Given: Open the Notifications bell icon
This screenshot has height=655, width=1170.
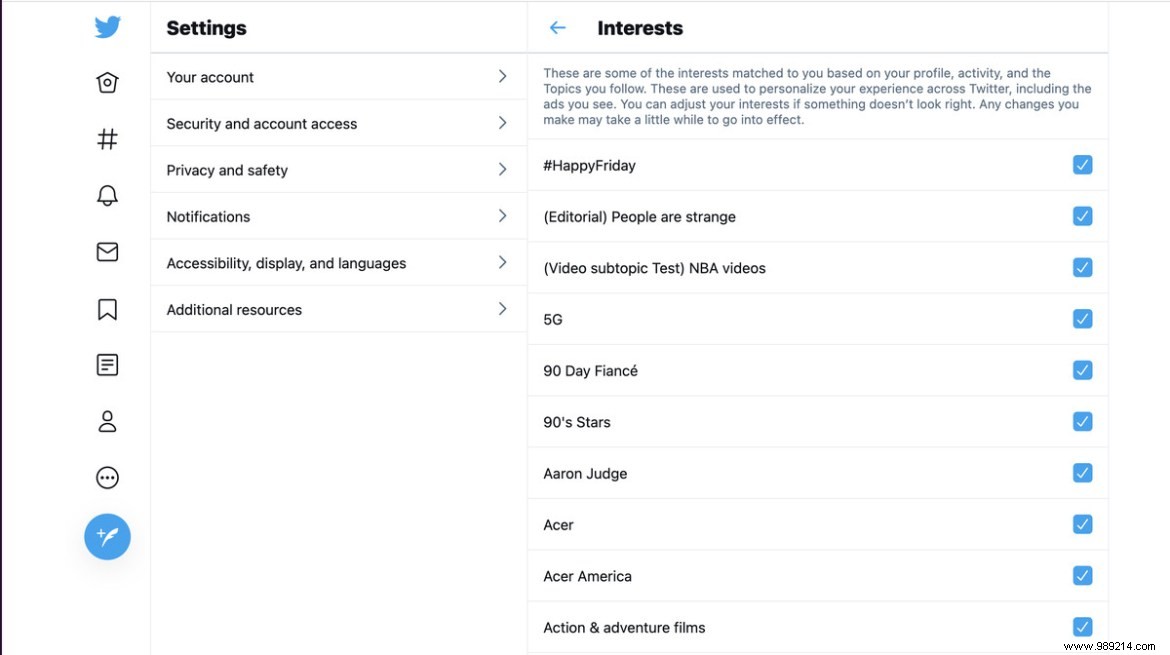Looking at the screenshot, I should pyautogui.click(x=107, y=196).
